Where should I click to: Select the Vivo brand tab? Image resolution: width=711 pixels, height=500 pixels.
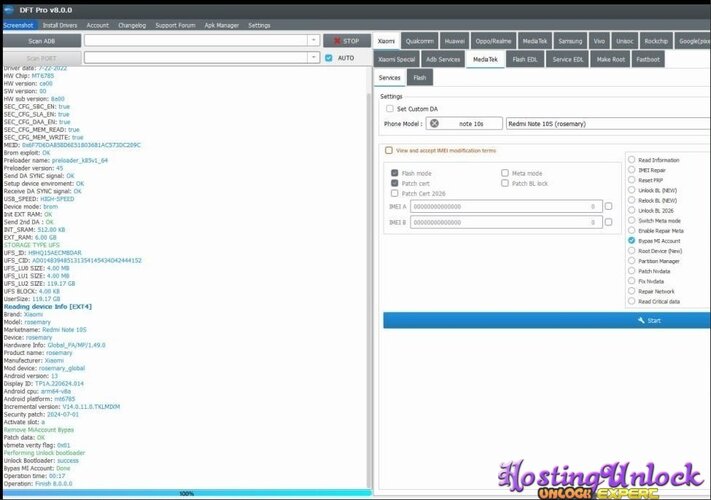click(599, 41)
